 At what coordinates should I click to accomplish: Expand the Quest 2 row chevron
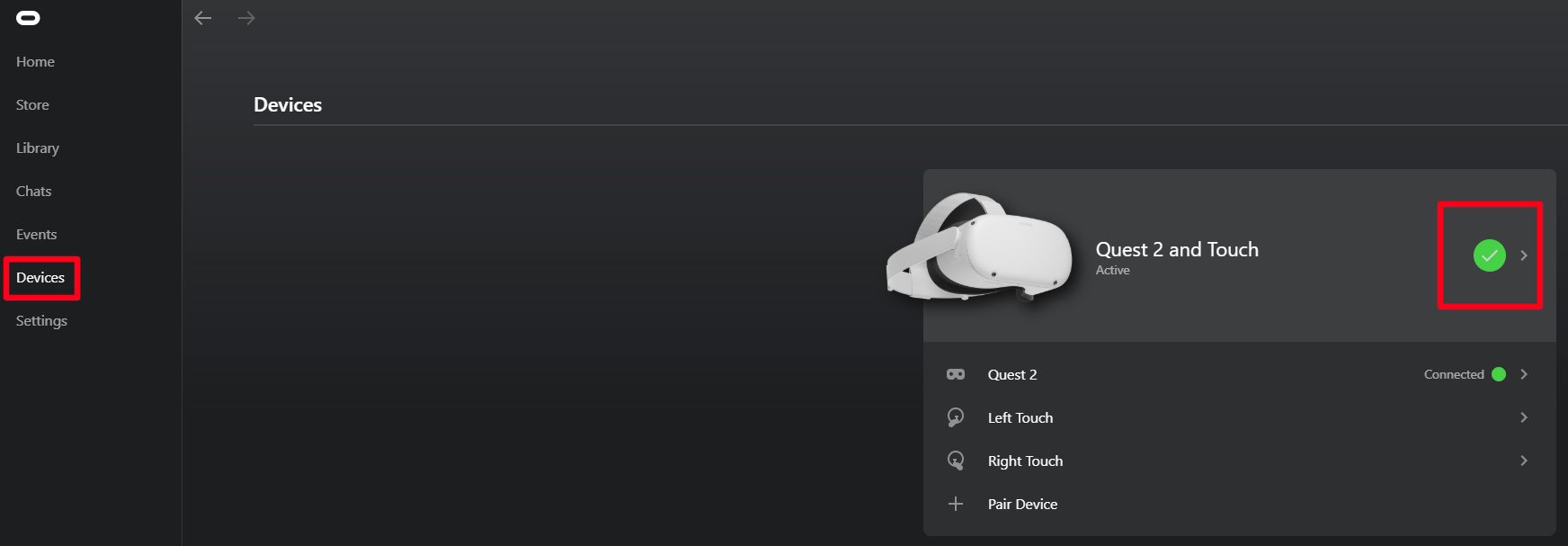pyautogui.click(x=1524, y=374)
